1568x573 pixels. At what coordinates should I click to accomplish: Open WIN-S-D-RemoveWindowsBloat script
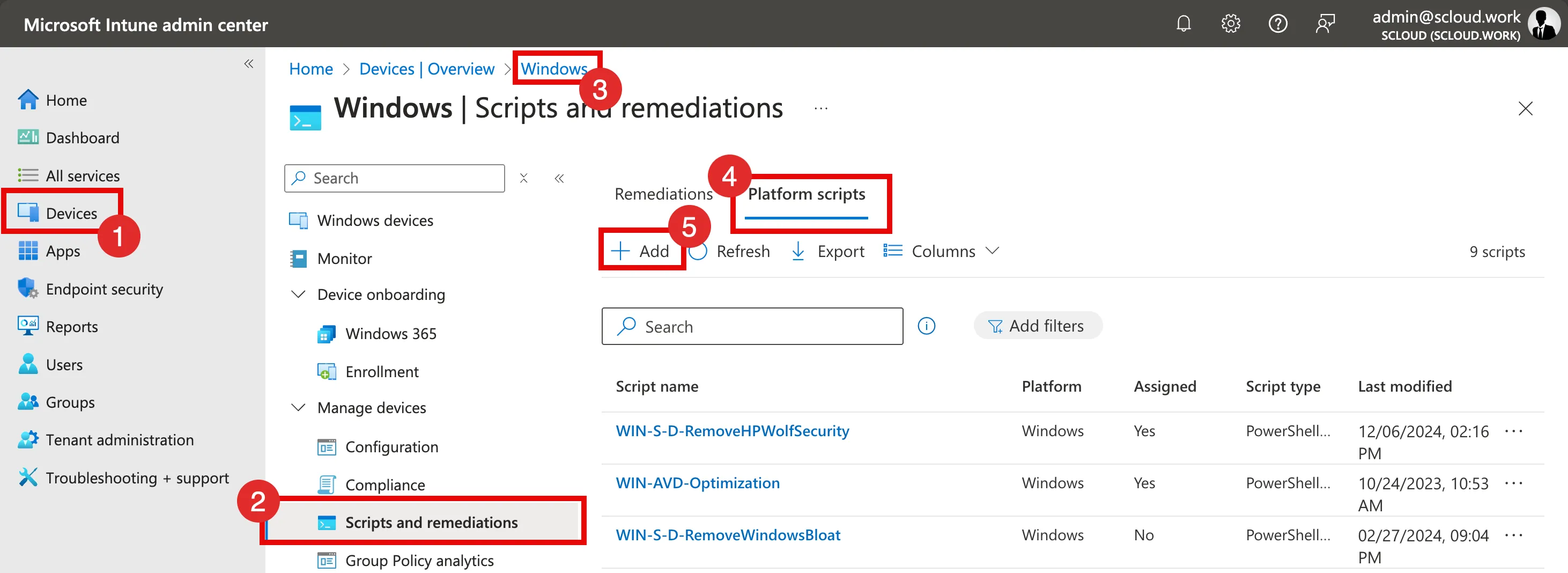(728, 534)
